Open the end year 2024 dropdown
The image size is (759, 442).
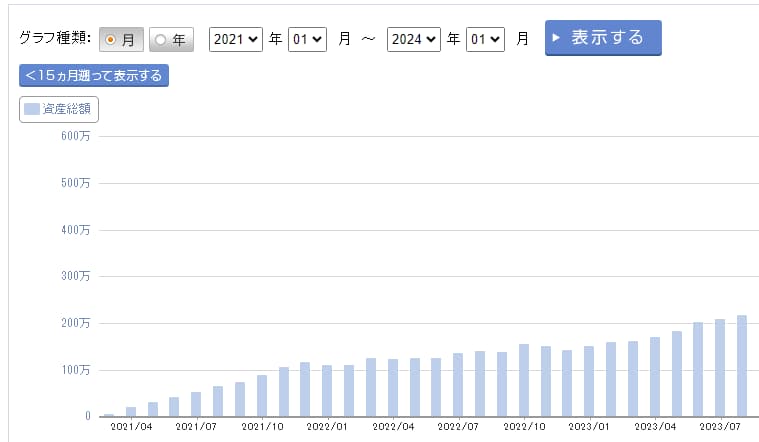[414, 39]
